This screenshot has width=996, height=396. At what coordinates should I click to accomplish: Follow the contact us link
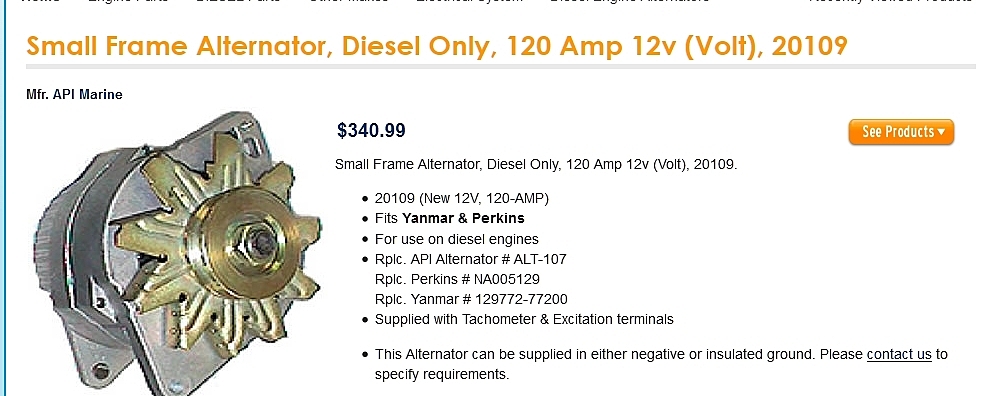click(899, 354)
